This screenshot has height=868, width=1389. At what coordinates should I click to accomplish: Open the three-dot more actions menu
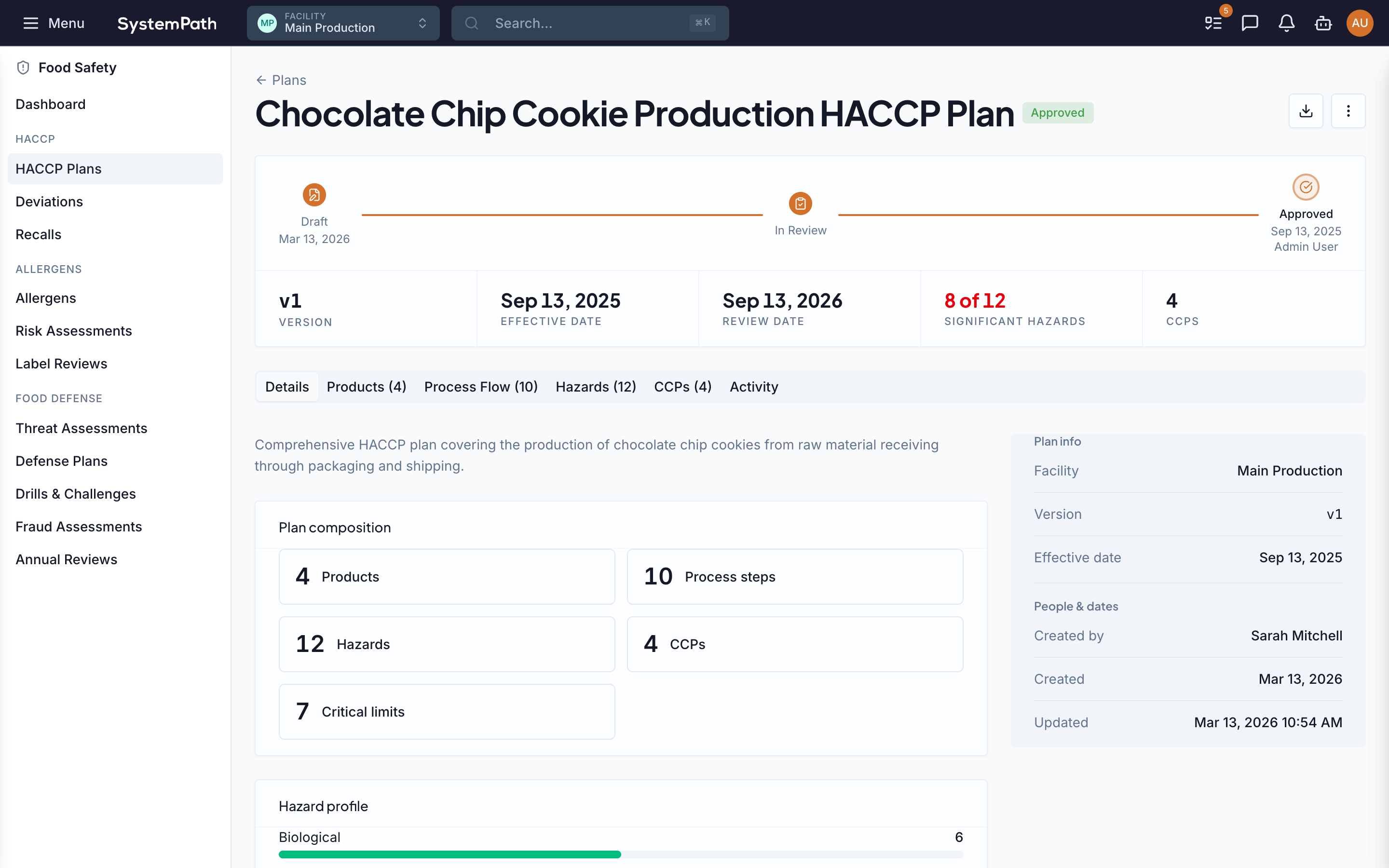[1348, 111]
